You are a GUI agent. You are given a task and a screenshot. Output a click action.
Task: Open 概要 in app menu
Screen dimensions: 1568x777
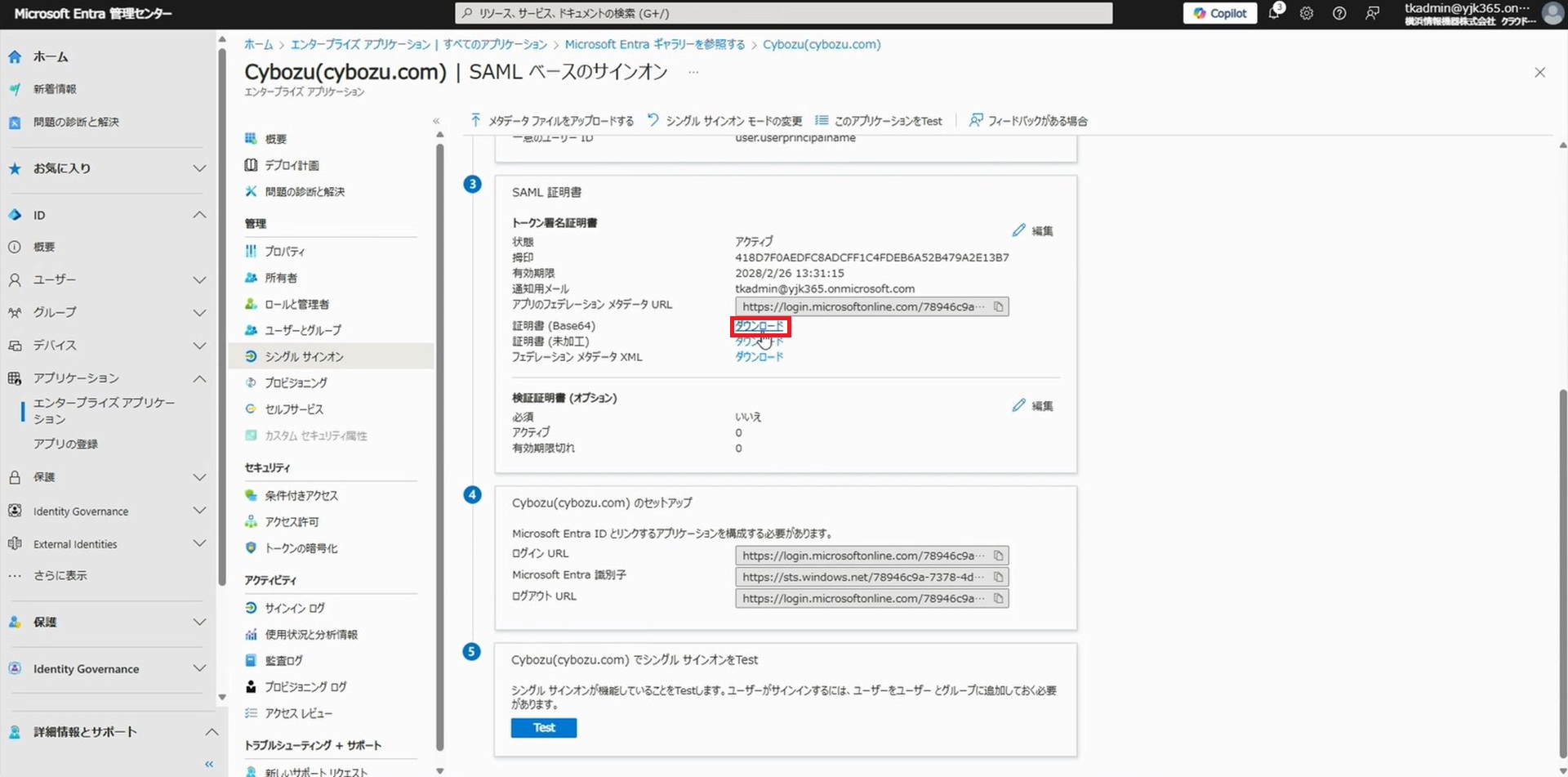pyautogui.click(x=275, y=139)
